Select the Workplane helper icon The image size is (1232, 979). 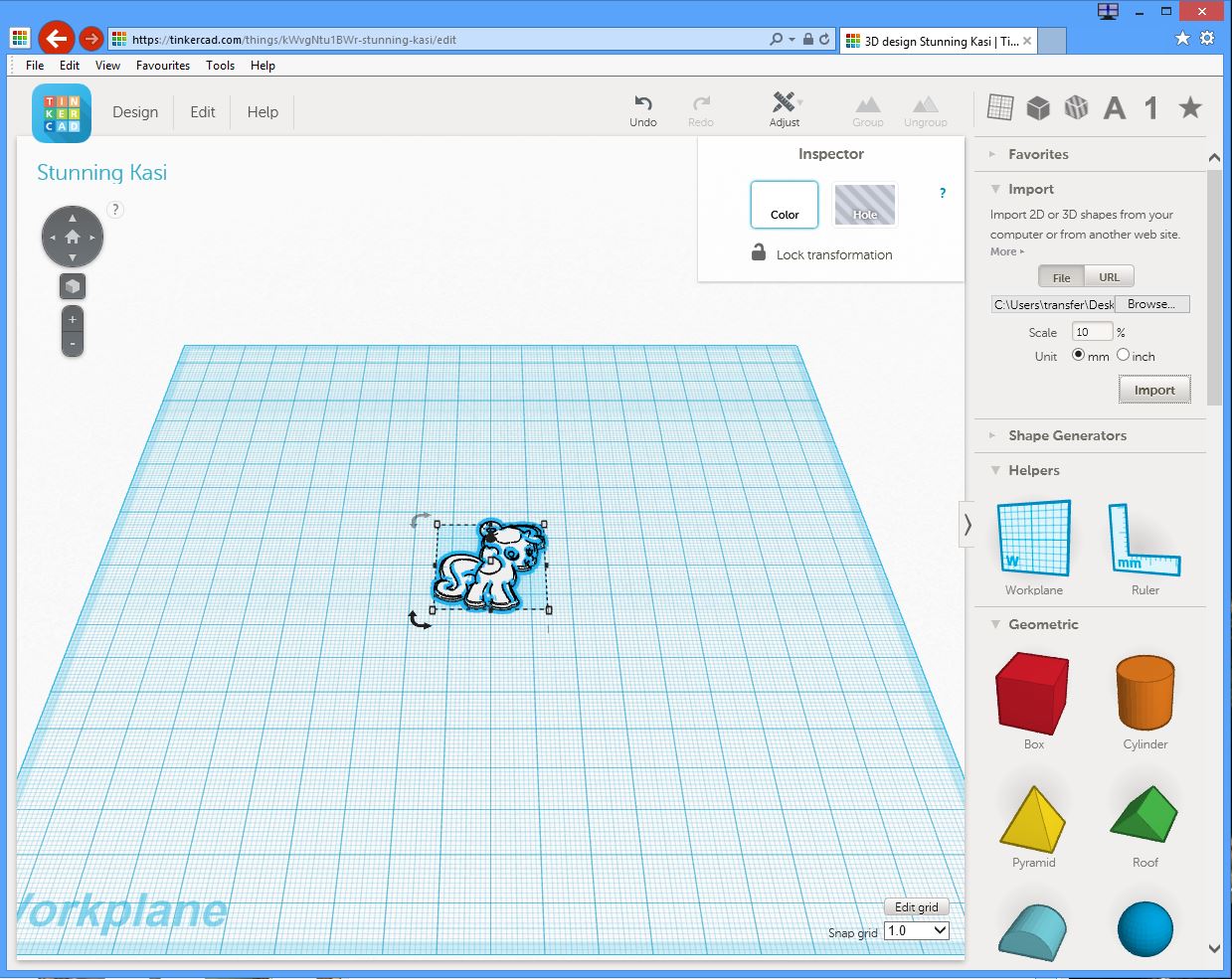tap(1034, 538)
